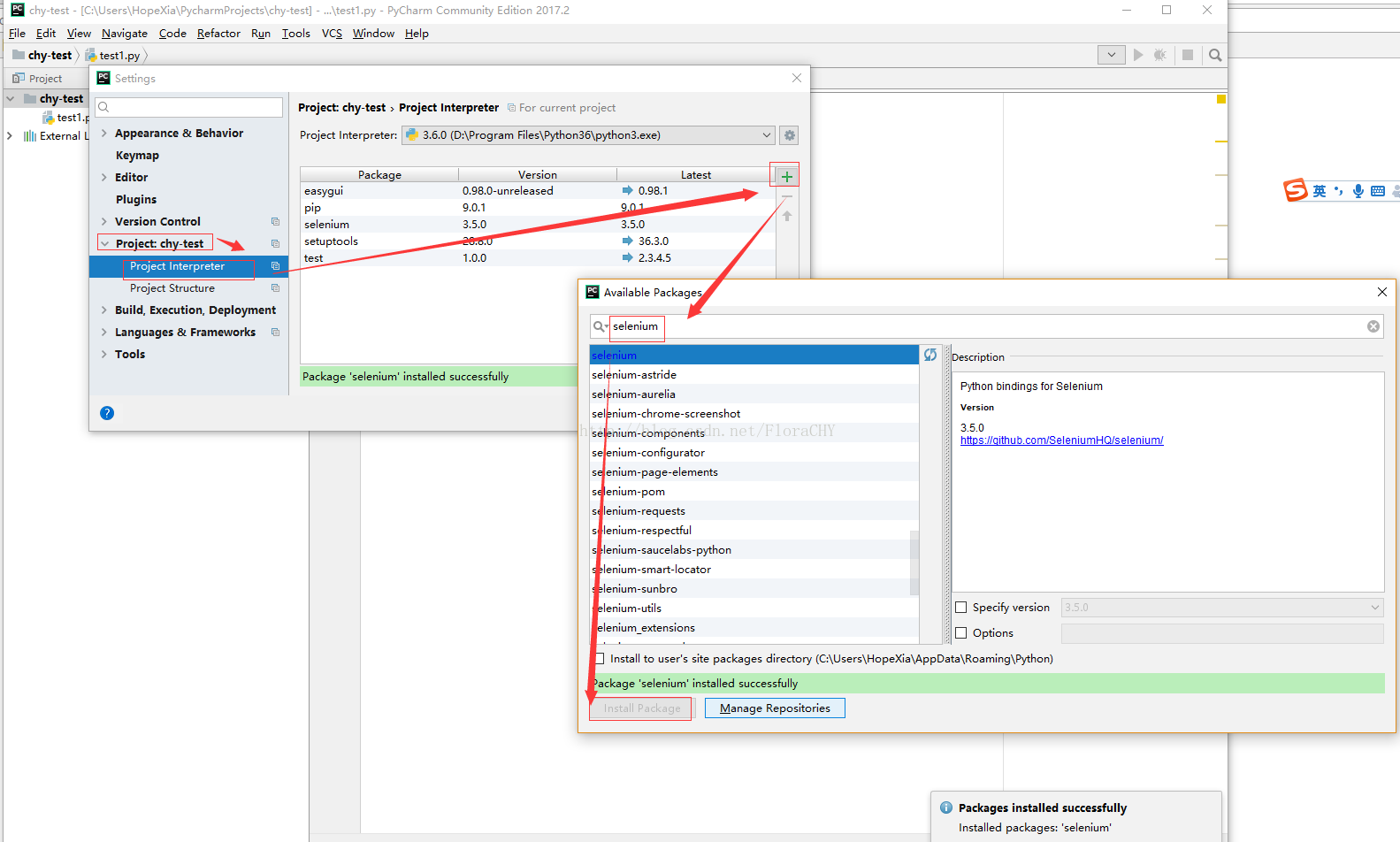This screenshot has width=1400, height=842.
Task: Open the interpreter gear settings icon
Action: [x=790, y=135]
